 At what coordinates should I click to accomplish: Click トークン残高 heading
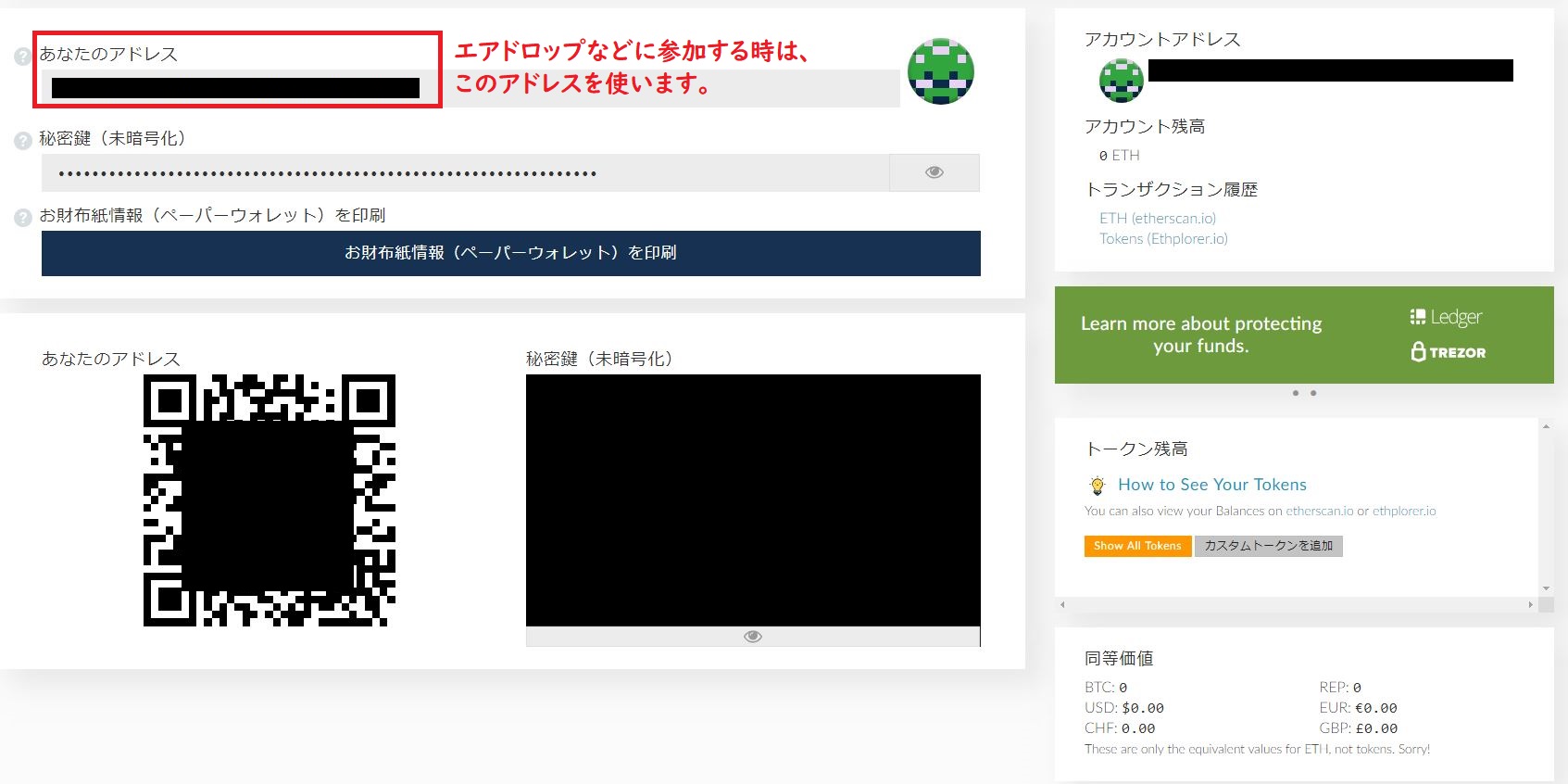(1136, 449)
